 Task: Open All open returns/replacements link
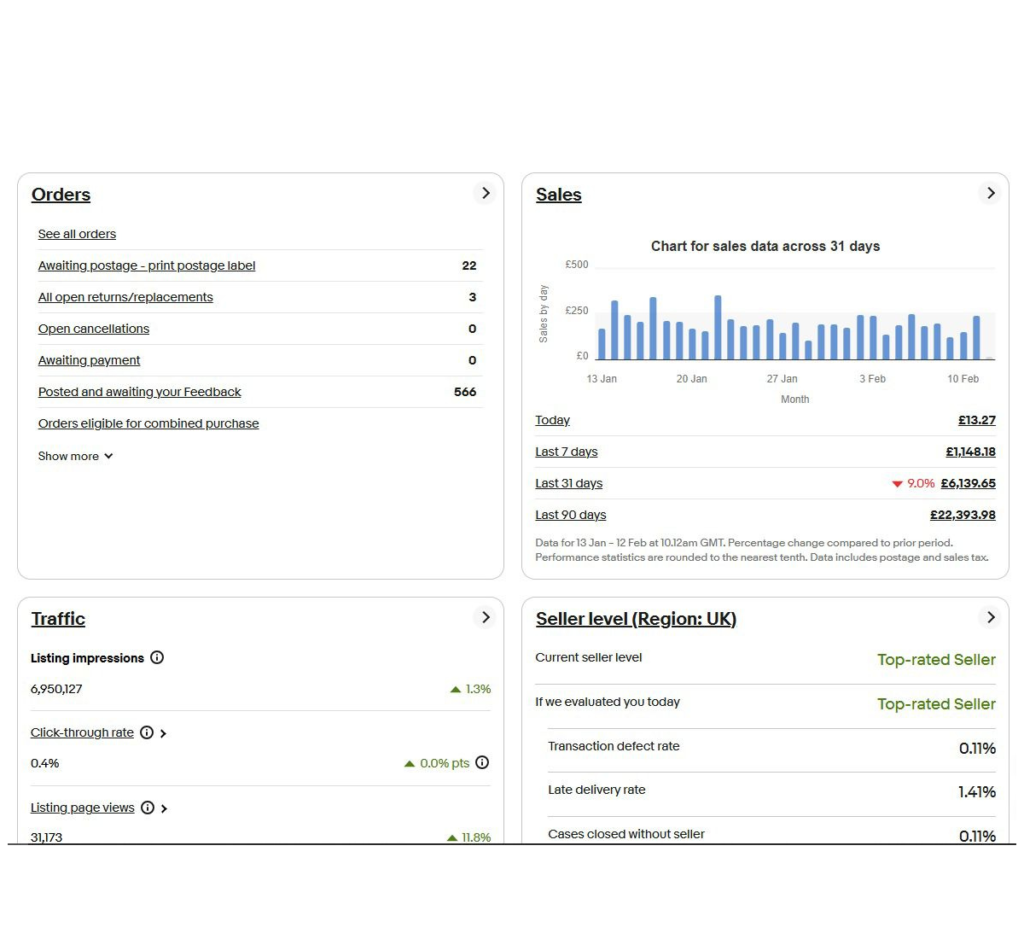click(x=125, y=297)
